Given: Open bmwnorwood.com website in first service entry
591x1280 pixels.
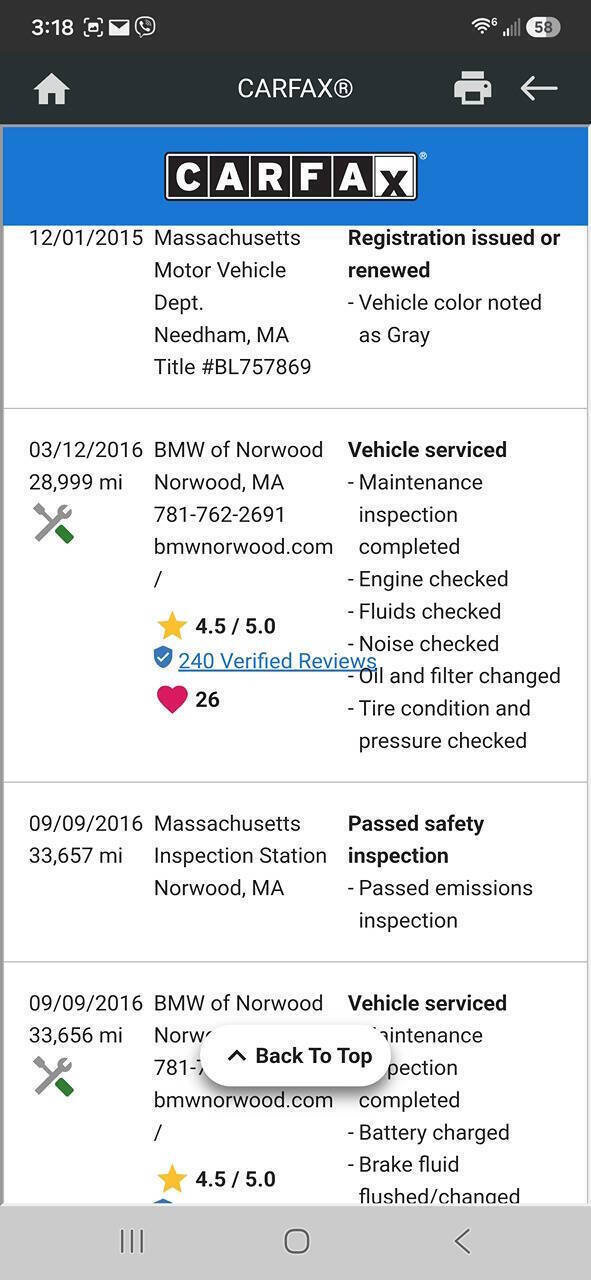Looking at the screenshot, I should coord(243,547).
